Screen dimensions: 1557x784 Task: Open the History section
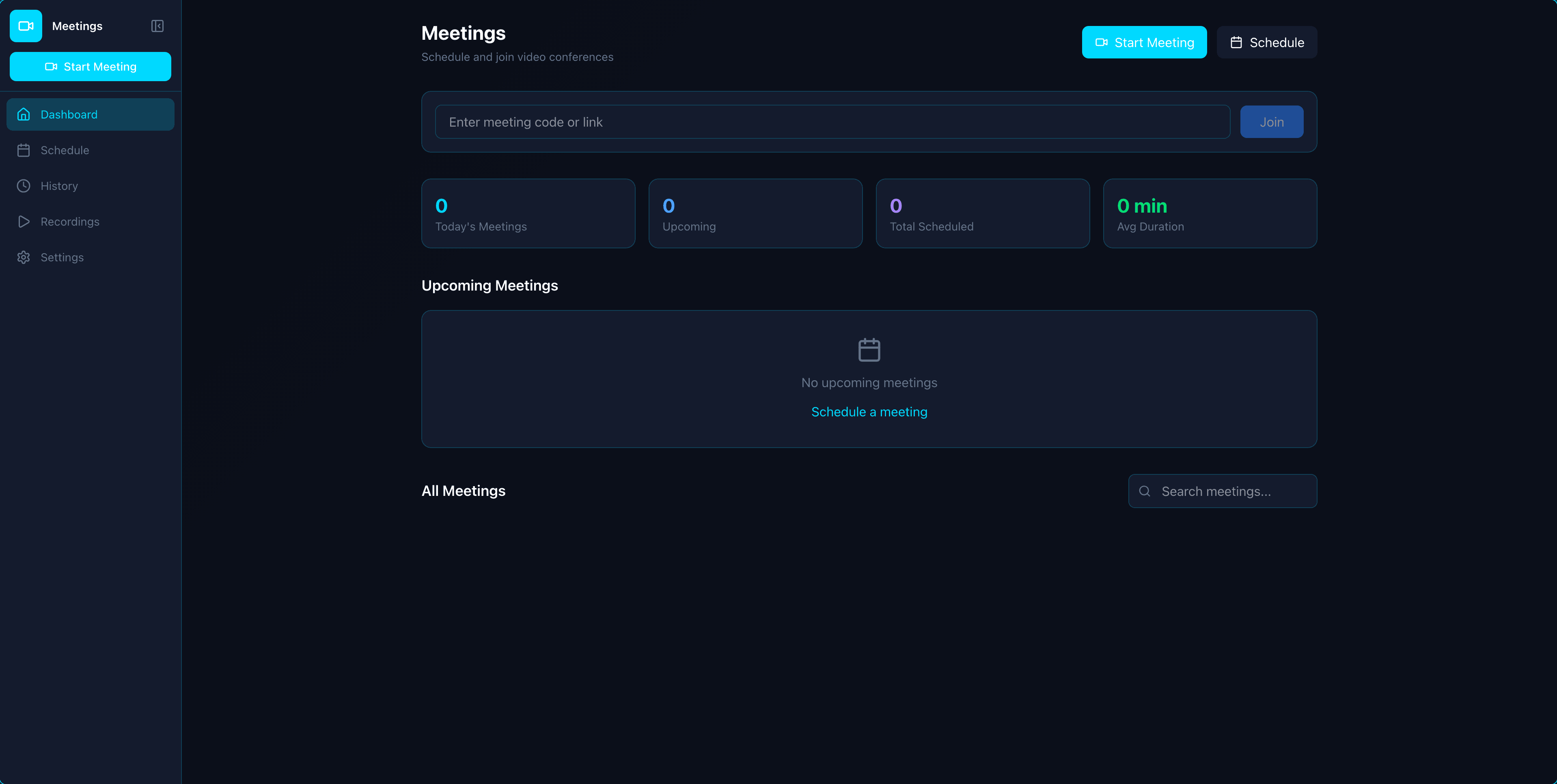[x=59, y=185]
